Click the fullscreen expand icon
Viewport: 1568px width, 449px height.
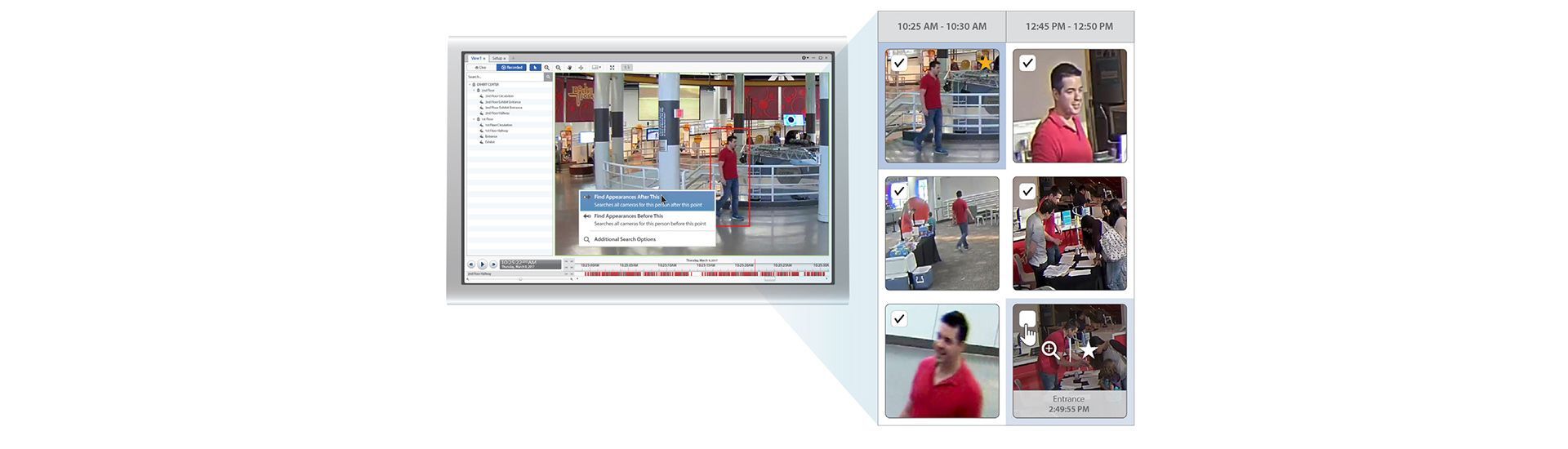(612, 68)
